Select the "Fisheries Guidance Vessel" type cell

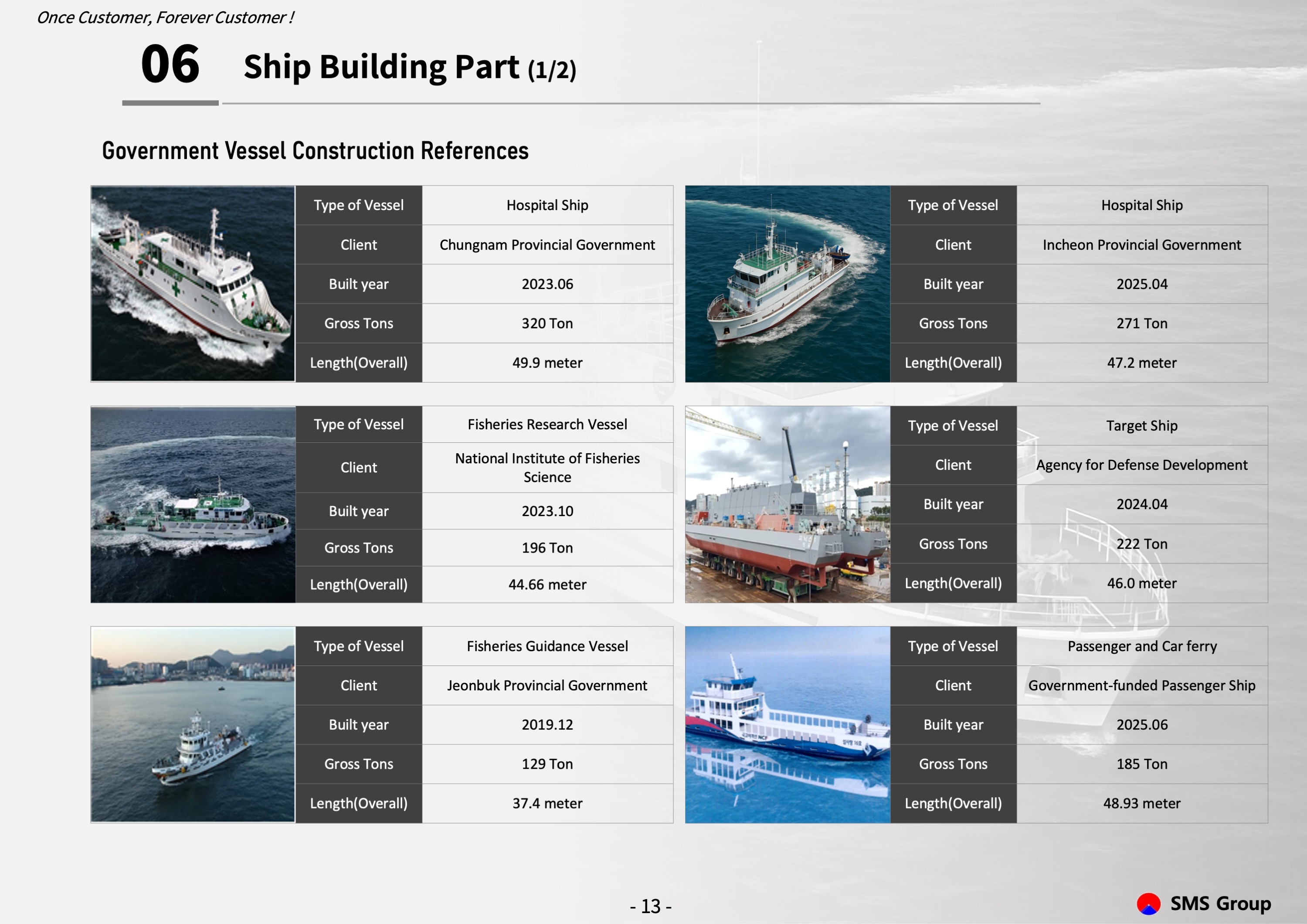click(548, 646)
